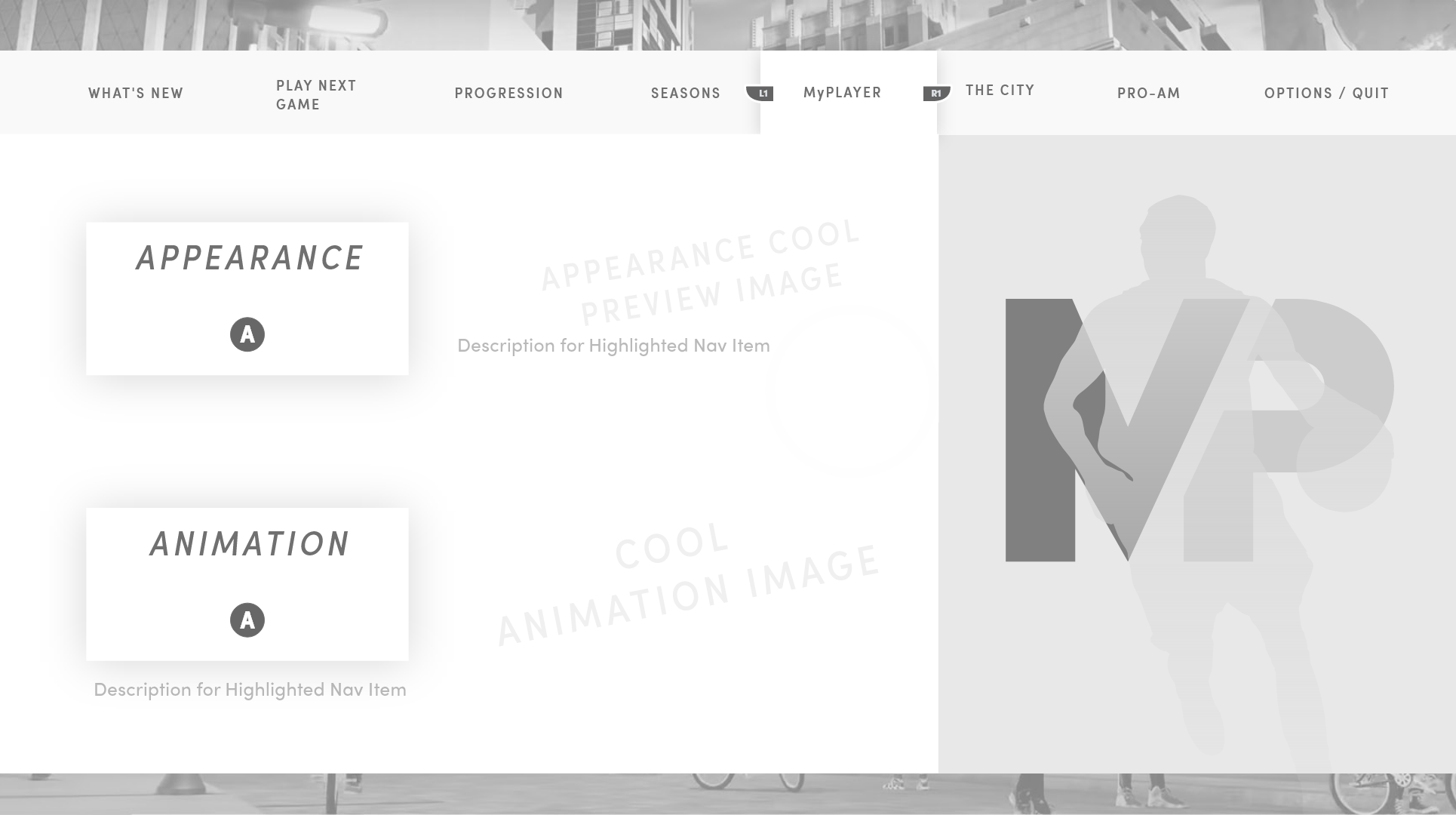Go to the Seasons tab
The height and width of the screenshot is (815, 1456).
tap(686, 94)
